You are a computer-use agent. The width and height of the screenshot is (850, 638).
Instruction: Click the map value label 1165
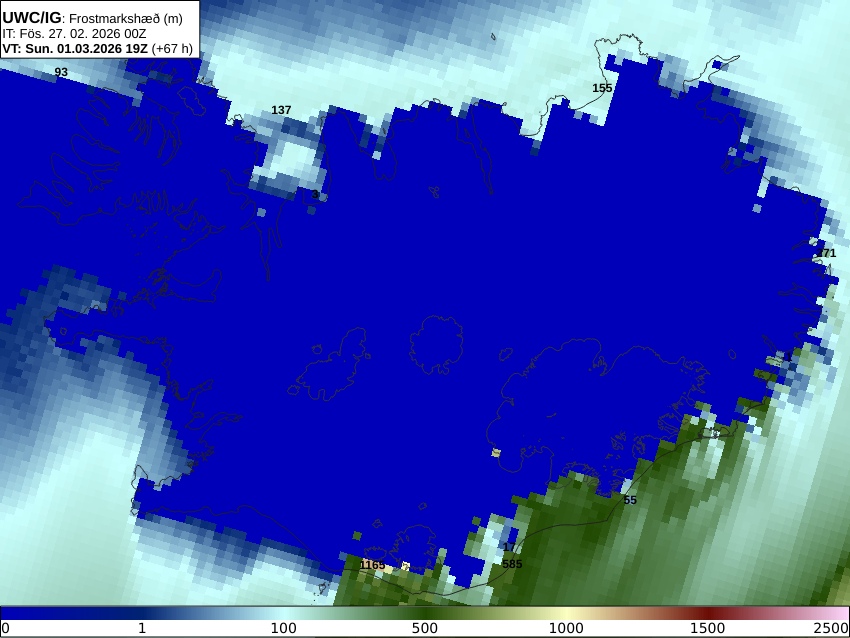[x=373, y=565]
